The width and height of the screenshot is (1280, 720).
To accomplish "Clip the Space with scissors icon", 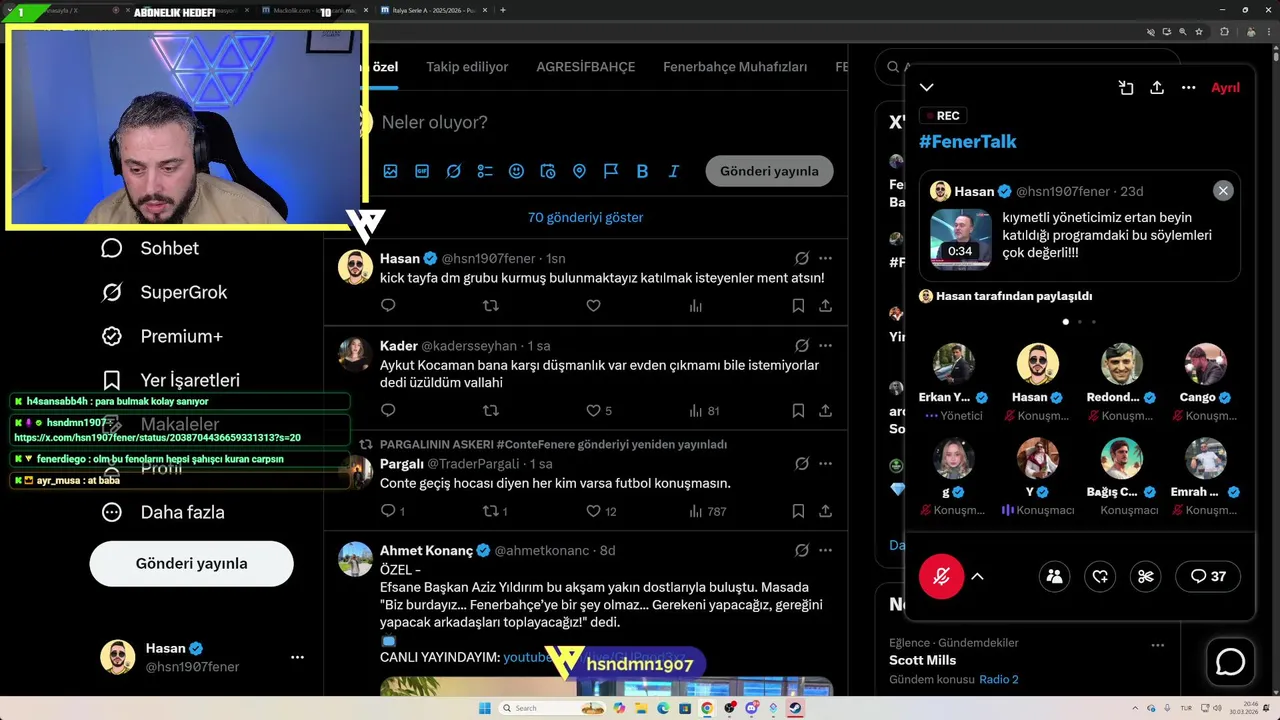I will (1146, 576).
